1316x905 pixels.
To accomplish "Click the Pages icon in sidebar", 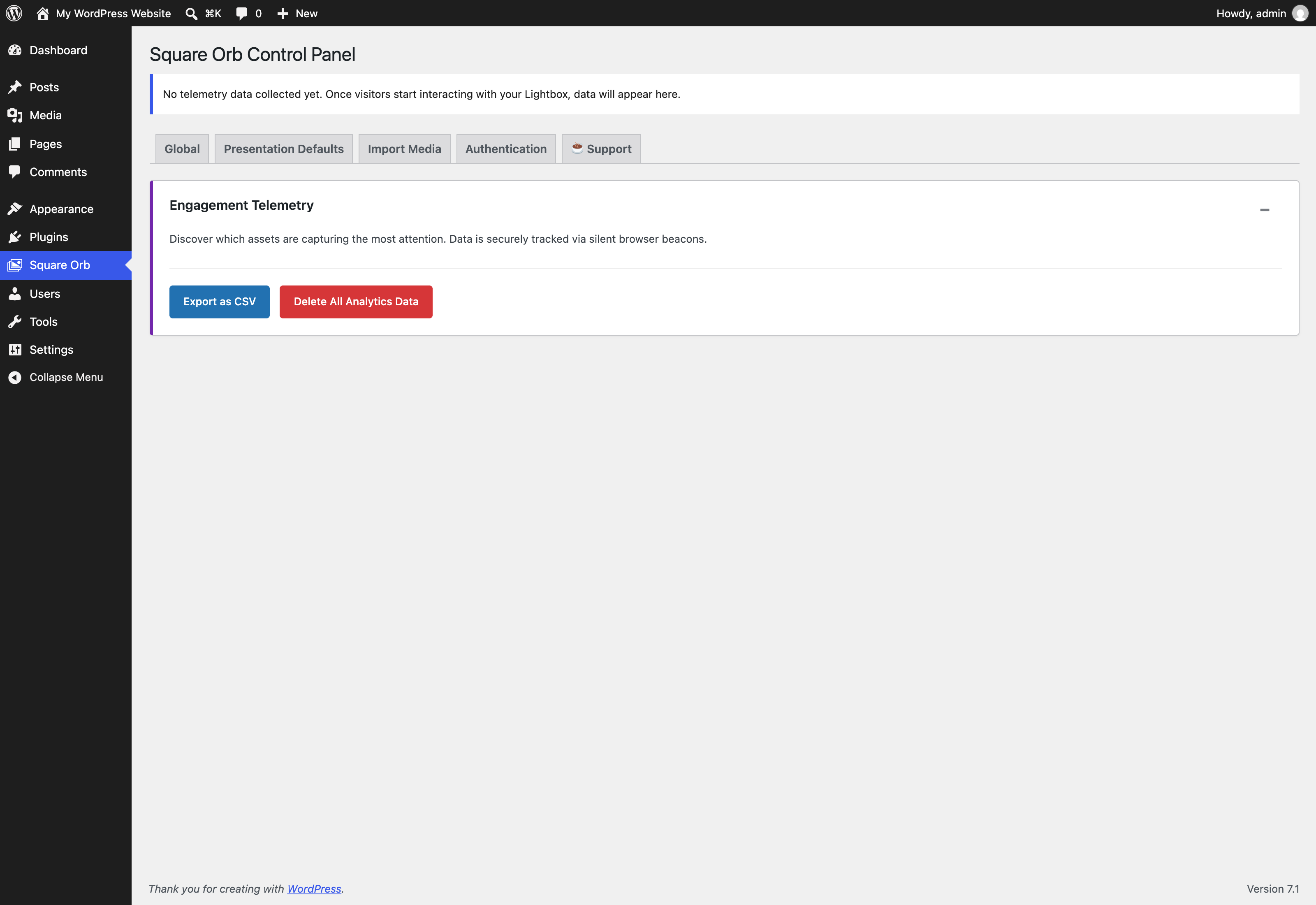I will (x=15, y=144).
